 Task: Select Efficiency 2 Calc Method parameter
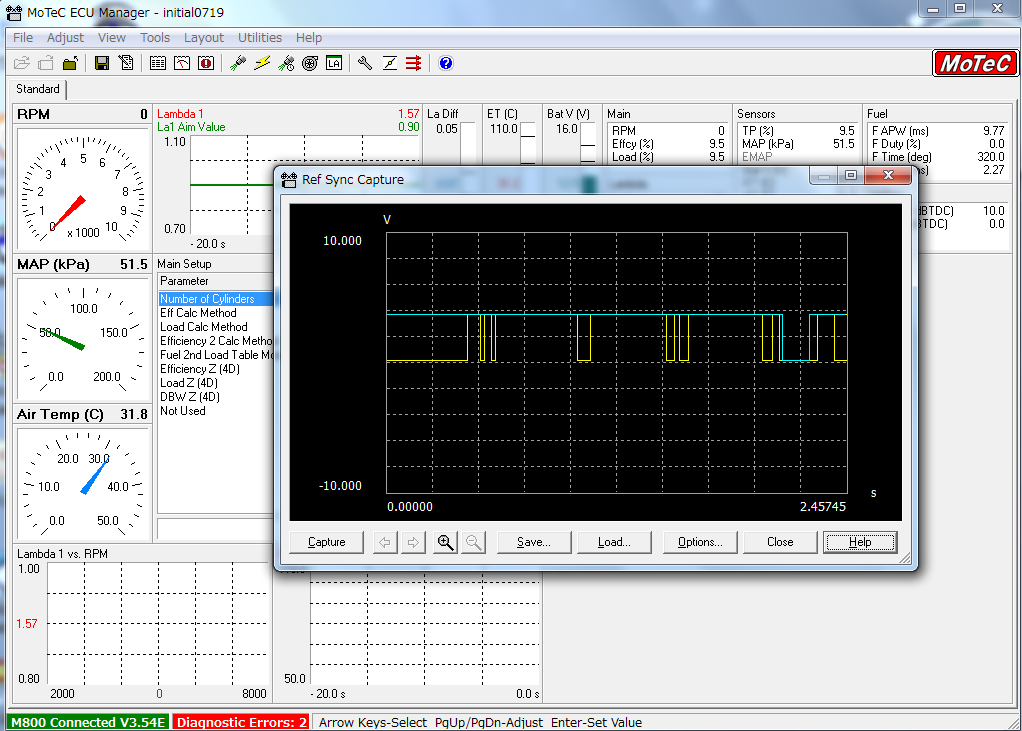click(216, 341)
